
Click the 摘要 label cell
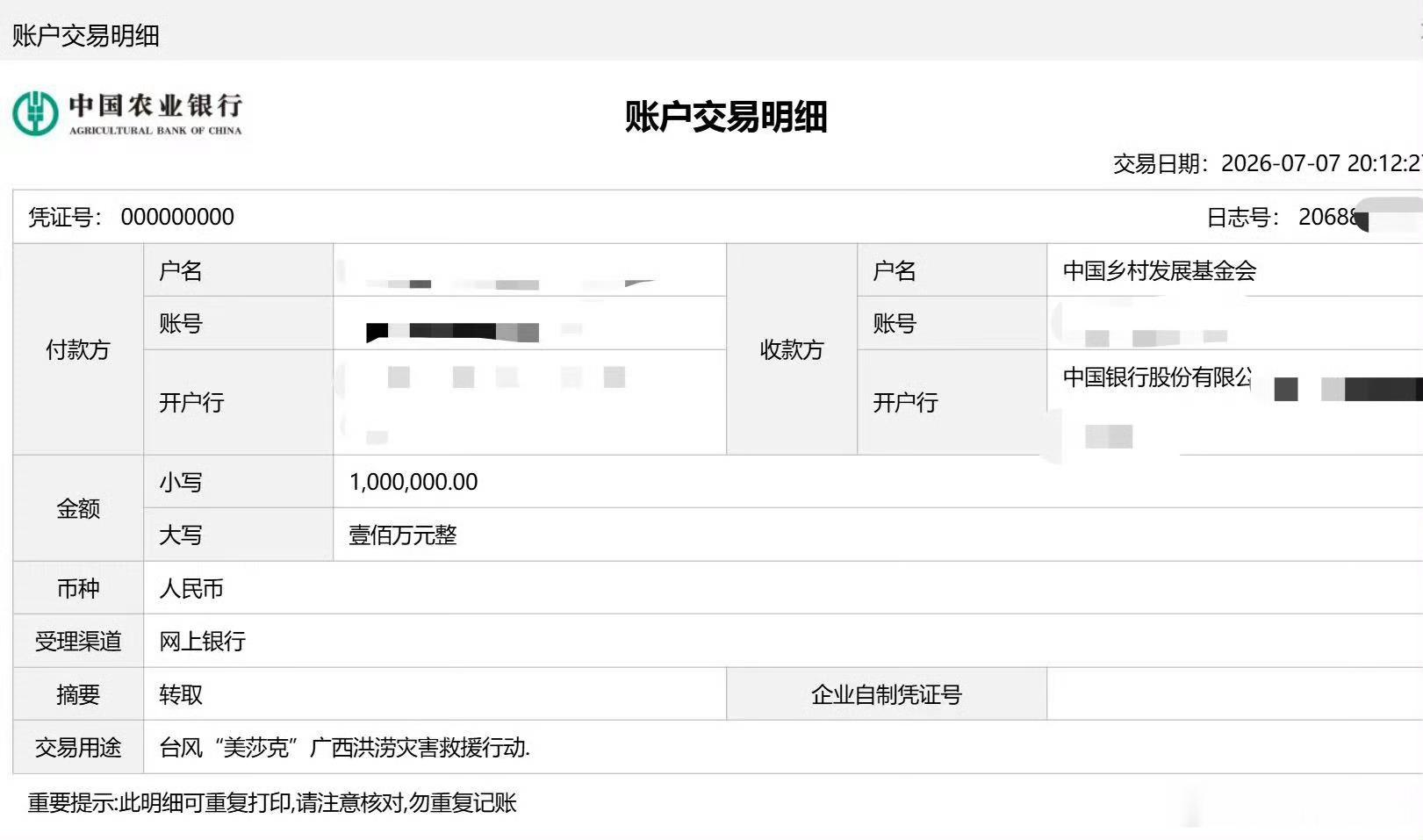[78, 694]
